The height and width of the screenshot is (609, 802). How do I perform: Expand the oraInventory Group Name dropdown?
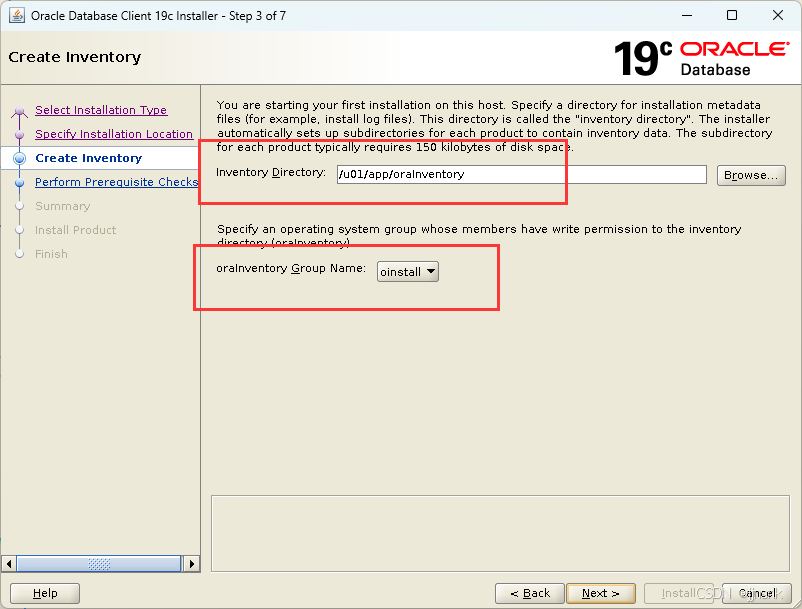[408, 272]
